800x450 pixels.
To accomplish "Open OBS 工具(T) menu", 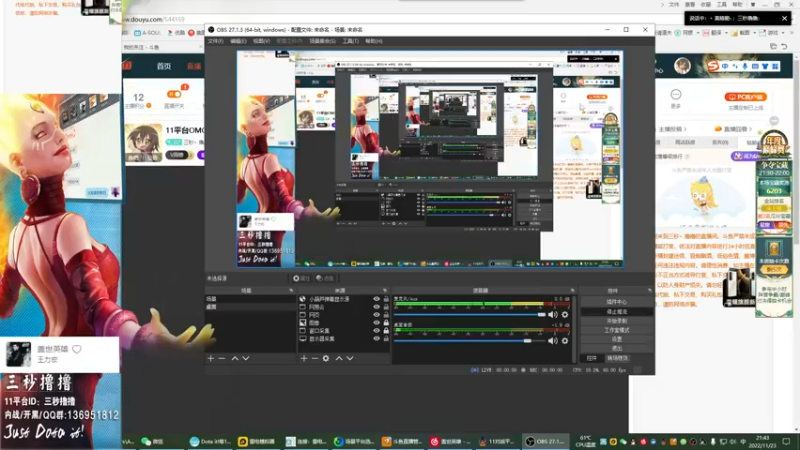I will 351,41.
